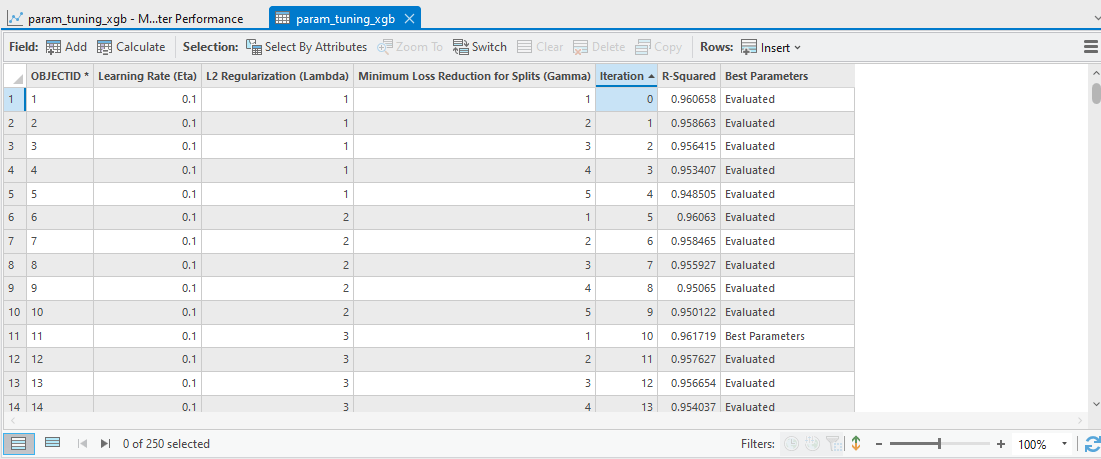Toggle show all records view
1101x459 pixels.
(x=19, y=443)
